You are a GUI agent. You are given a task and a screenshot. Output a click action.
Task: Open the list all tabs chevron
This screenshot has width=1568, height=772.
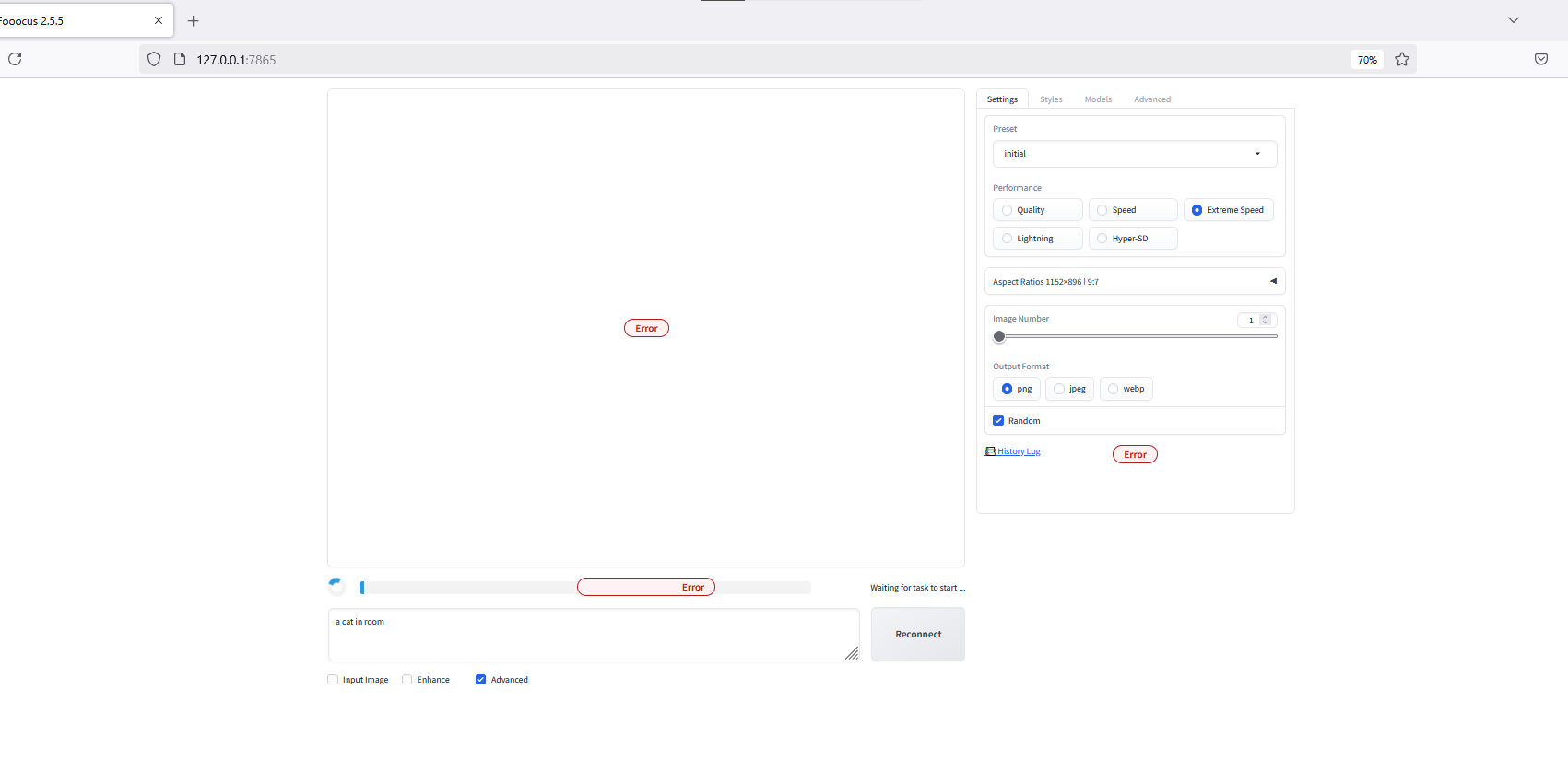[x=1513, y=20]
